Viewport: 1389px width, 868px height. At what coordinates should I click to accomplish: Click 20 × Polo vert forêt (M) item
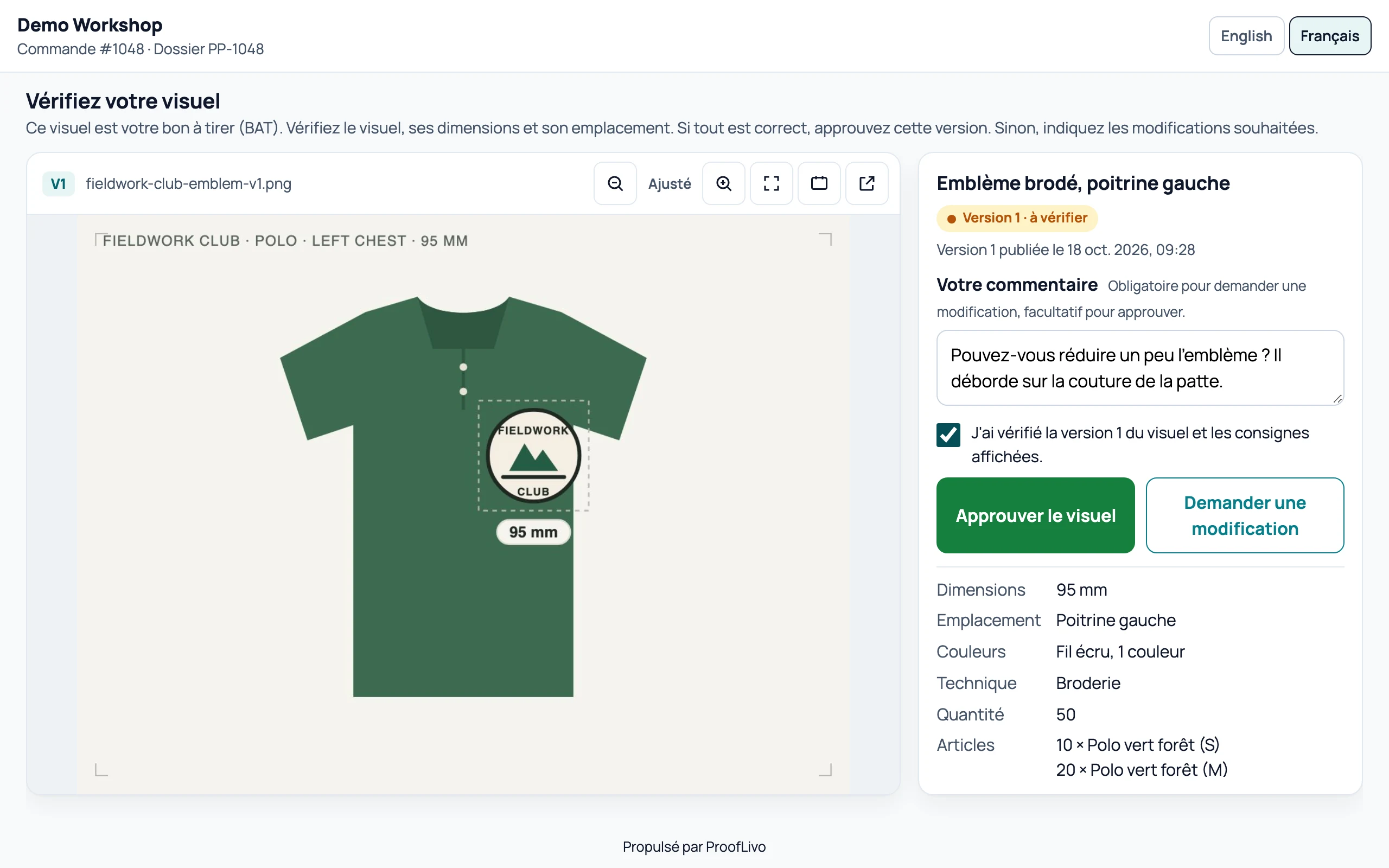click(1141, 769)
